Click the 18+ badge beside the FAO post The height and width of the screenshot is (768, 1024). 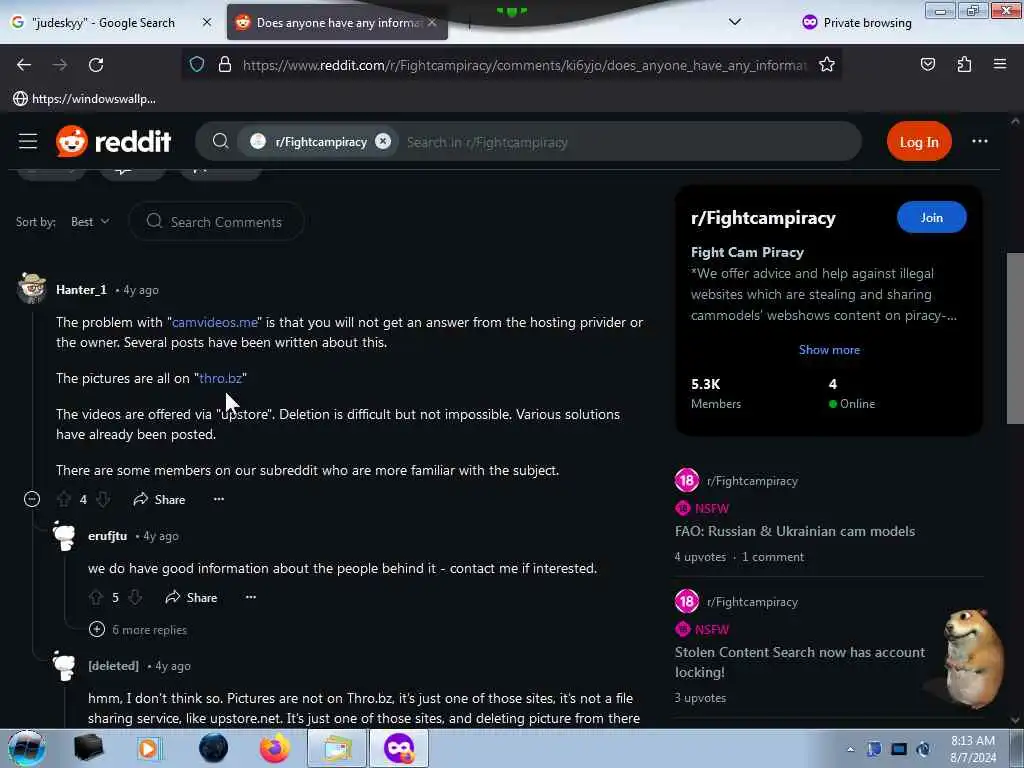click(x=686, y=481)
